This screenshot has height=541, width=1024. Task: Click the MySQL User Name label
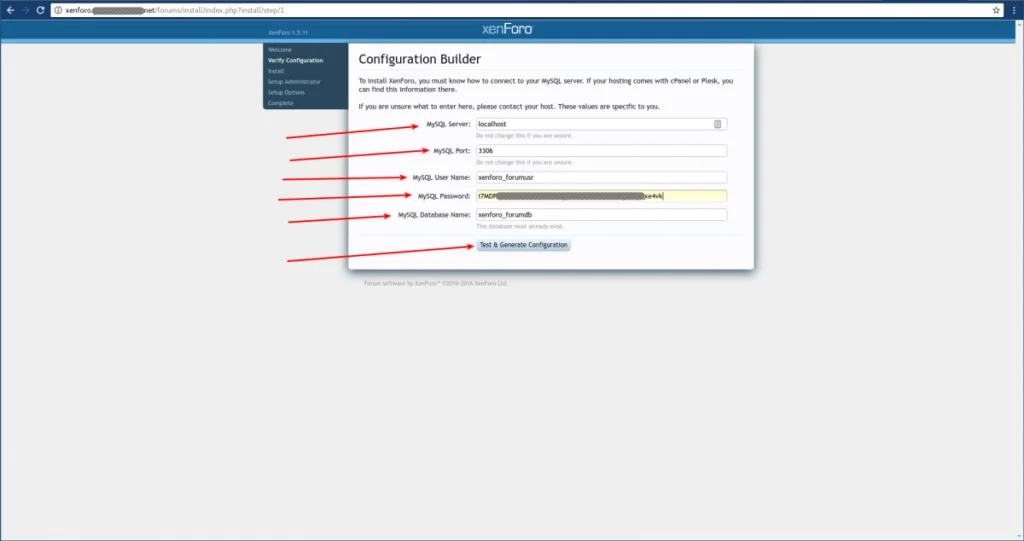(441, 178)
